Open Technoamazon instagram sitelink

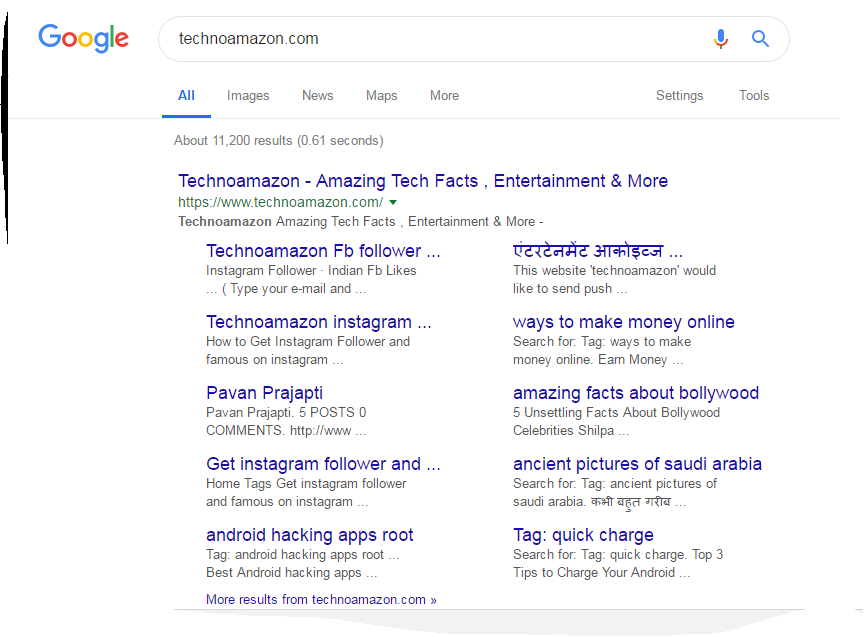pos(319,322)
